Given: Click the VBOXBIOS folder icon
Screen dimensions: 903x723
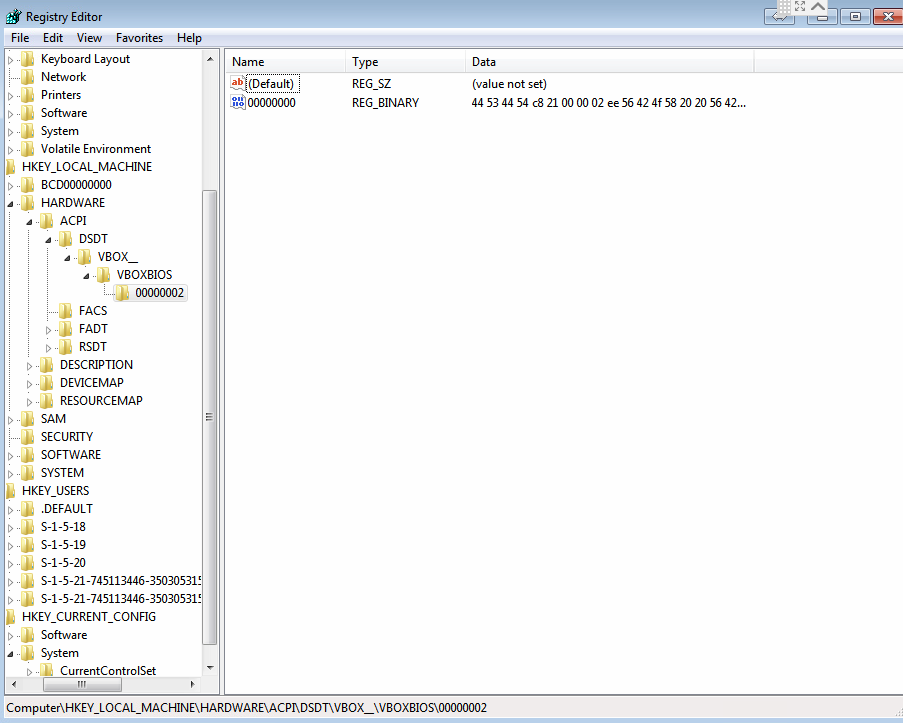Looking at the screenshot, I should 103,275.
